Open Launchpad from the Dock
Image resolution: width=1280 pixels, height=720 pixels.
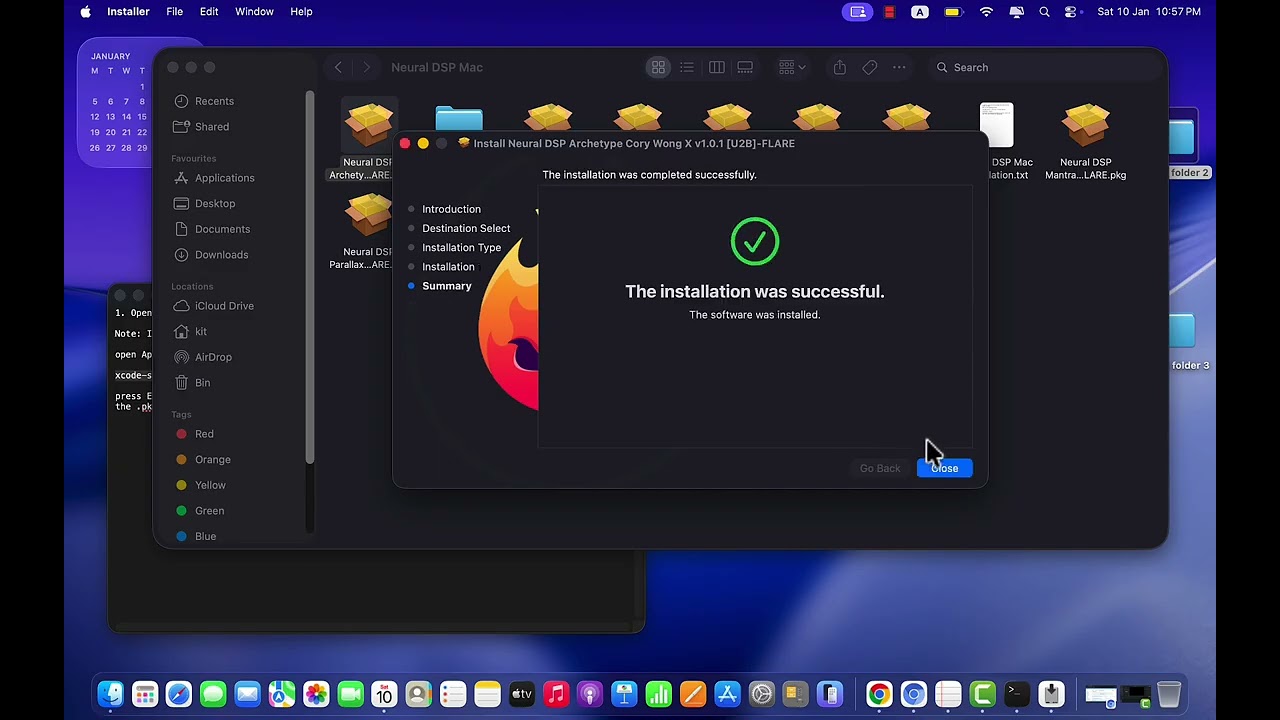pos(145,694)
